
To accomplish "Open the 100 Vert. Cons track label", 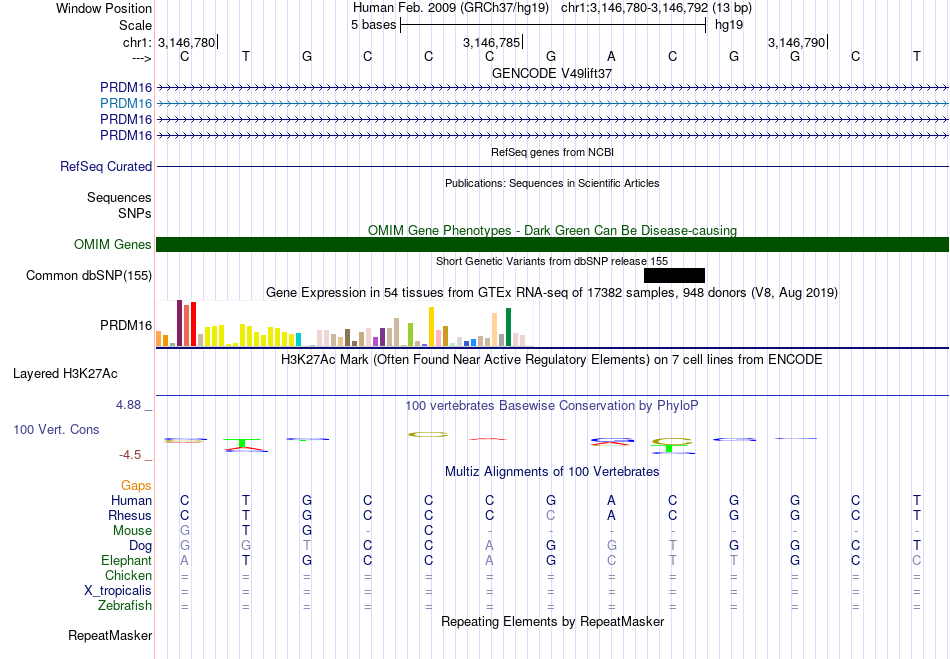I will tap(56, 429).
